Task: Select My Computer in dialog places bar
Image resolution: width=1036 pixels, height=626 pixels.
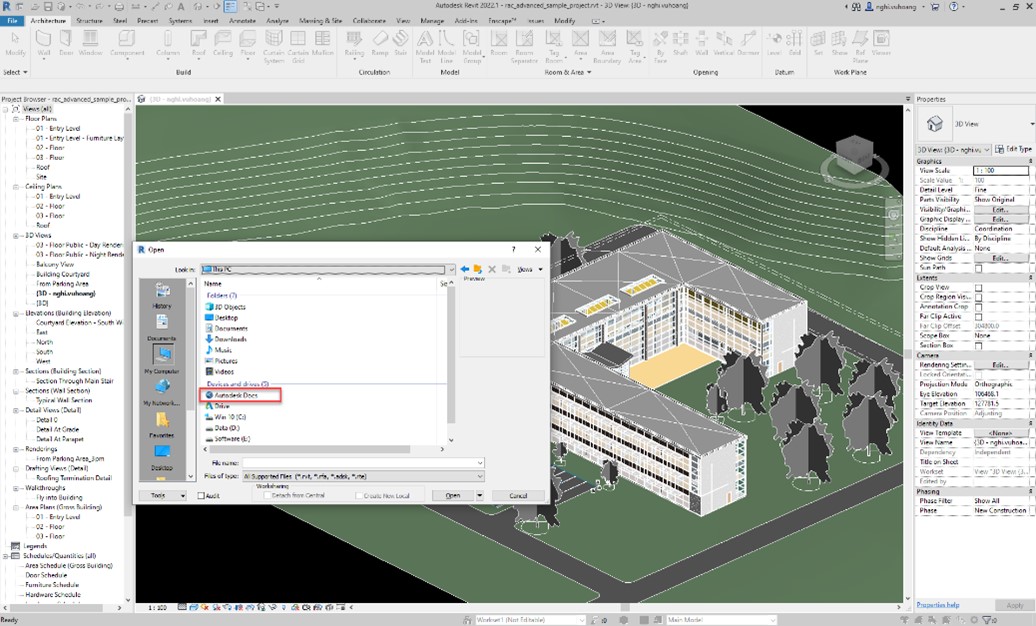Action: coord(162,360)
